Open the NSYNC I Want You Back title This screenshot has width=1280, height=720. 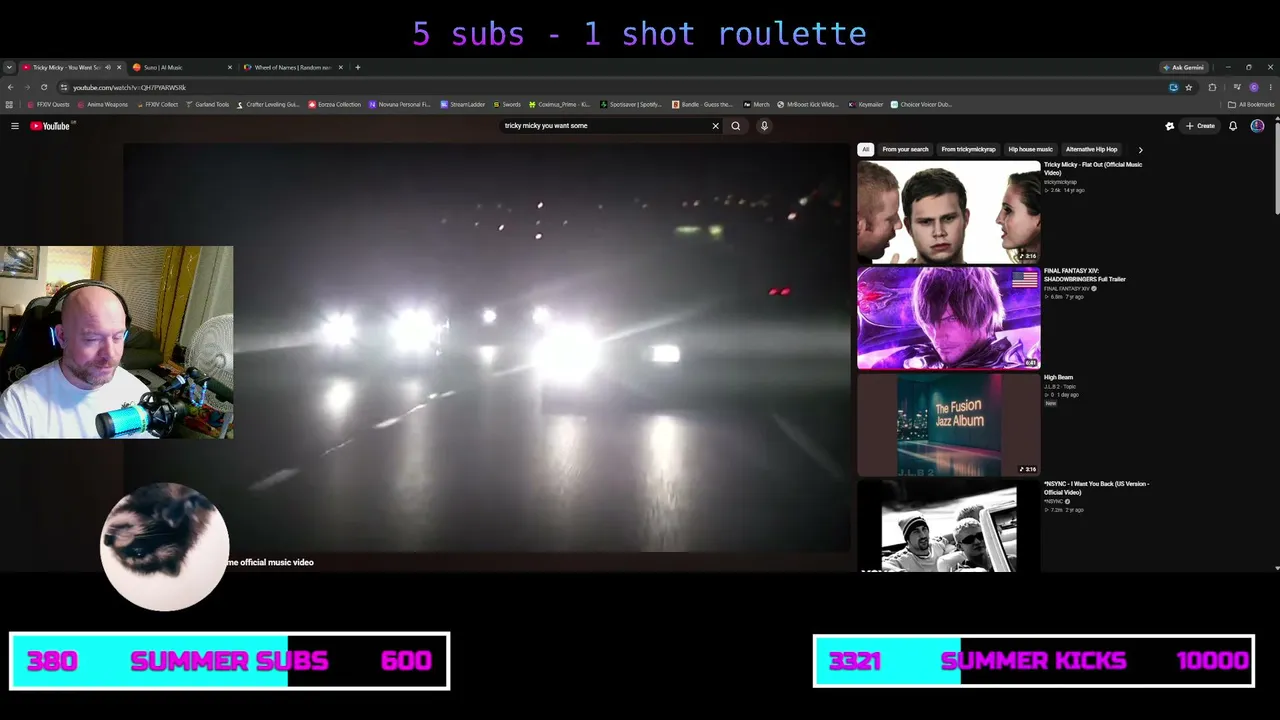(x=1096, y=488)
